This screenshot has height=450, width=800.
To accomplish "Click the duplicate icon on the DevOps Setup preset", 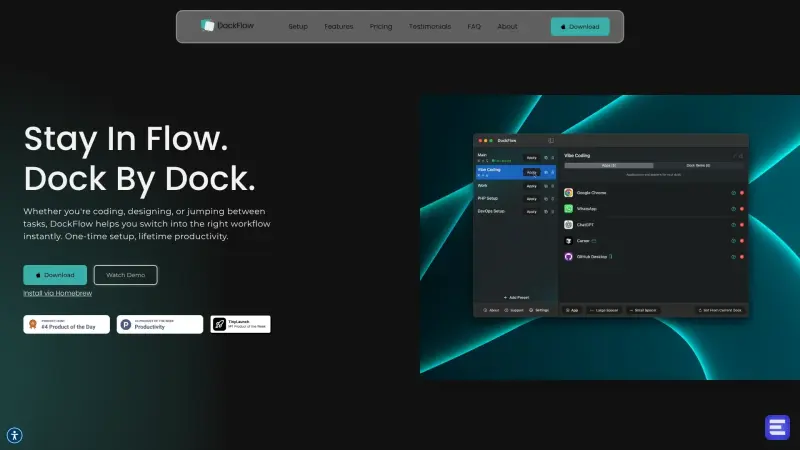I will (x=546, y=212).
